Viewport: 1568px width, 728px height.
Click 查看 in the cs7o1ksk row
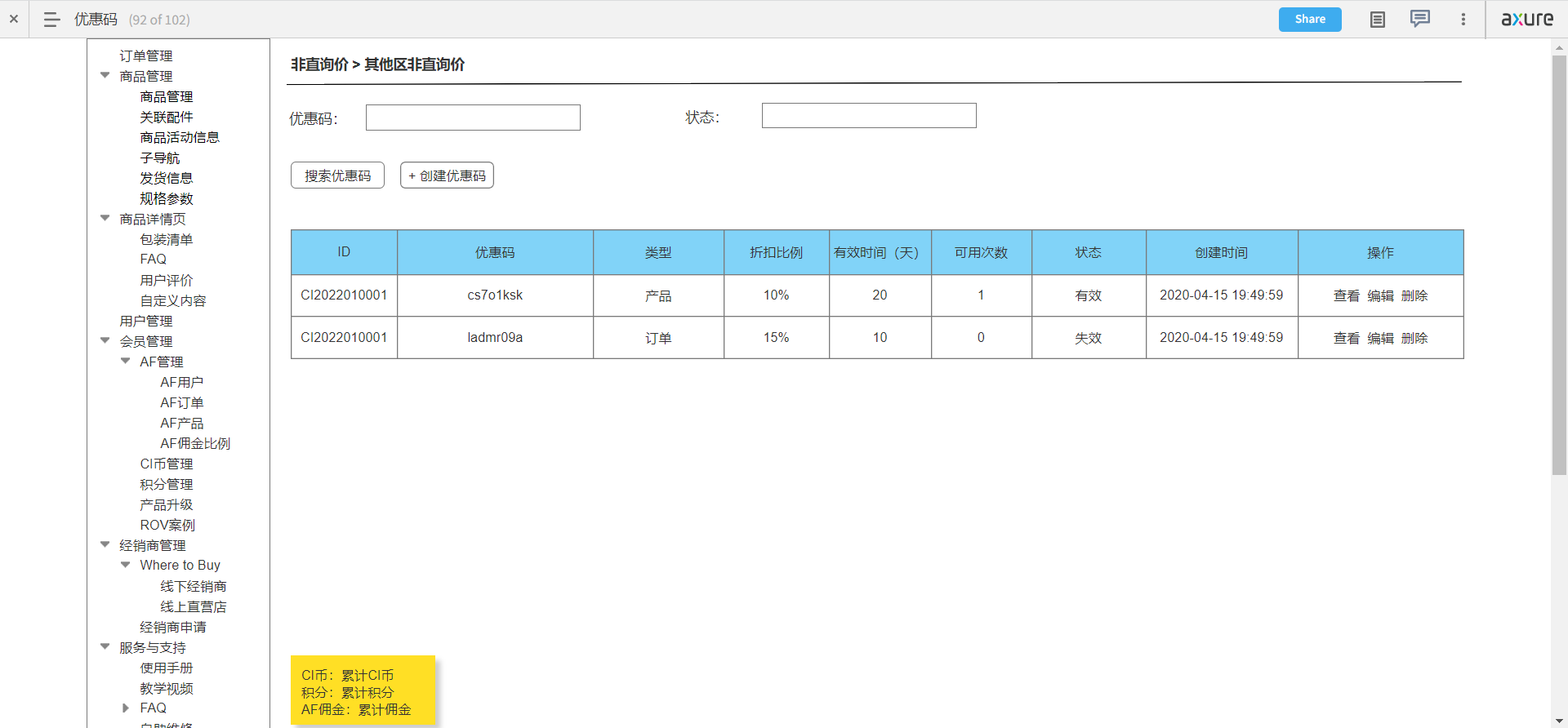pos(1347,295)
